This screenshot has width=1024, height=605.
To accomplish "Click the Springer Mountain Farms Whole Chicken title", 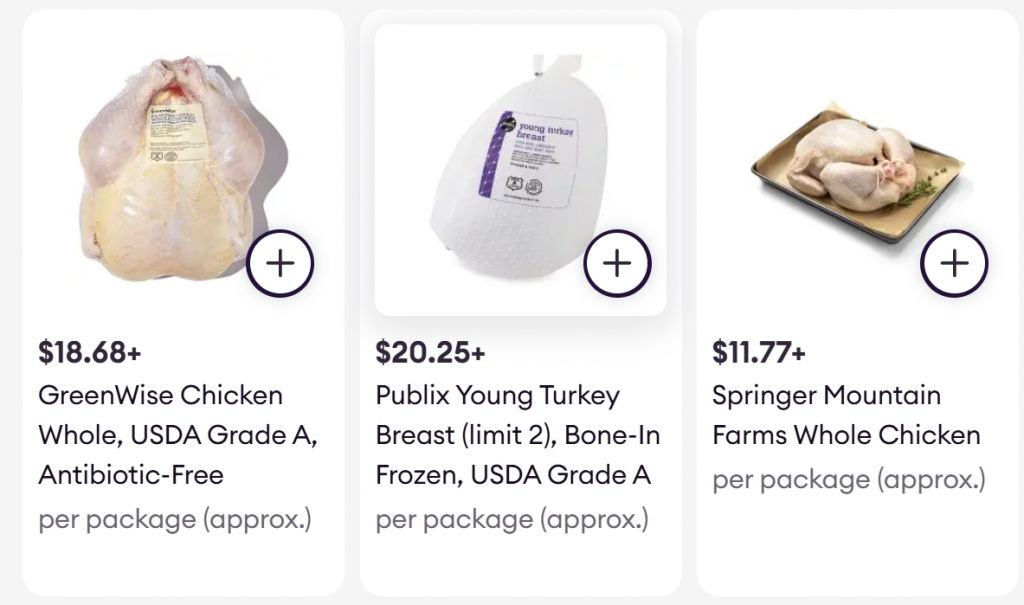I will tap(826, 395).
